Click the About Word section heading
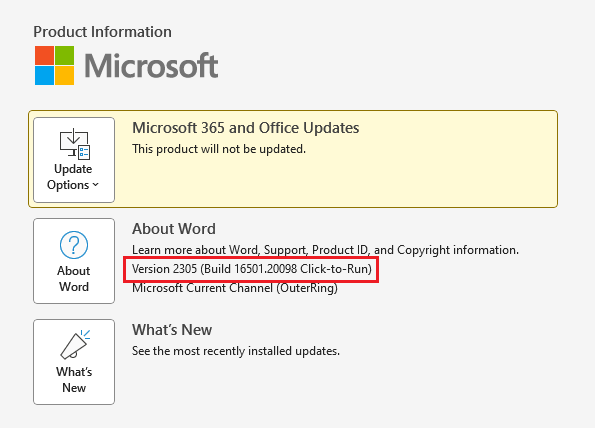 [x=174, y=229]
